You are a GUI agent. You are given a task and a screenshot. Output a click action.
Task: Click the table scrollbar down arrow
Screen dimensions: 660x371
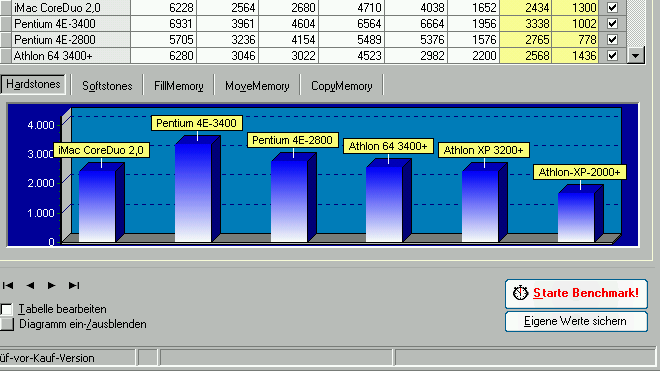point(636,56)
